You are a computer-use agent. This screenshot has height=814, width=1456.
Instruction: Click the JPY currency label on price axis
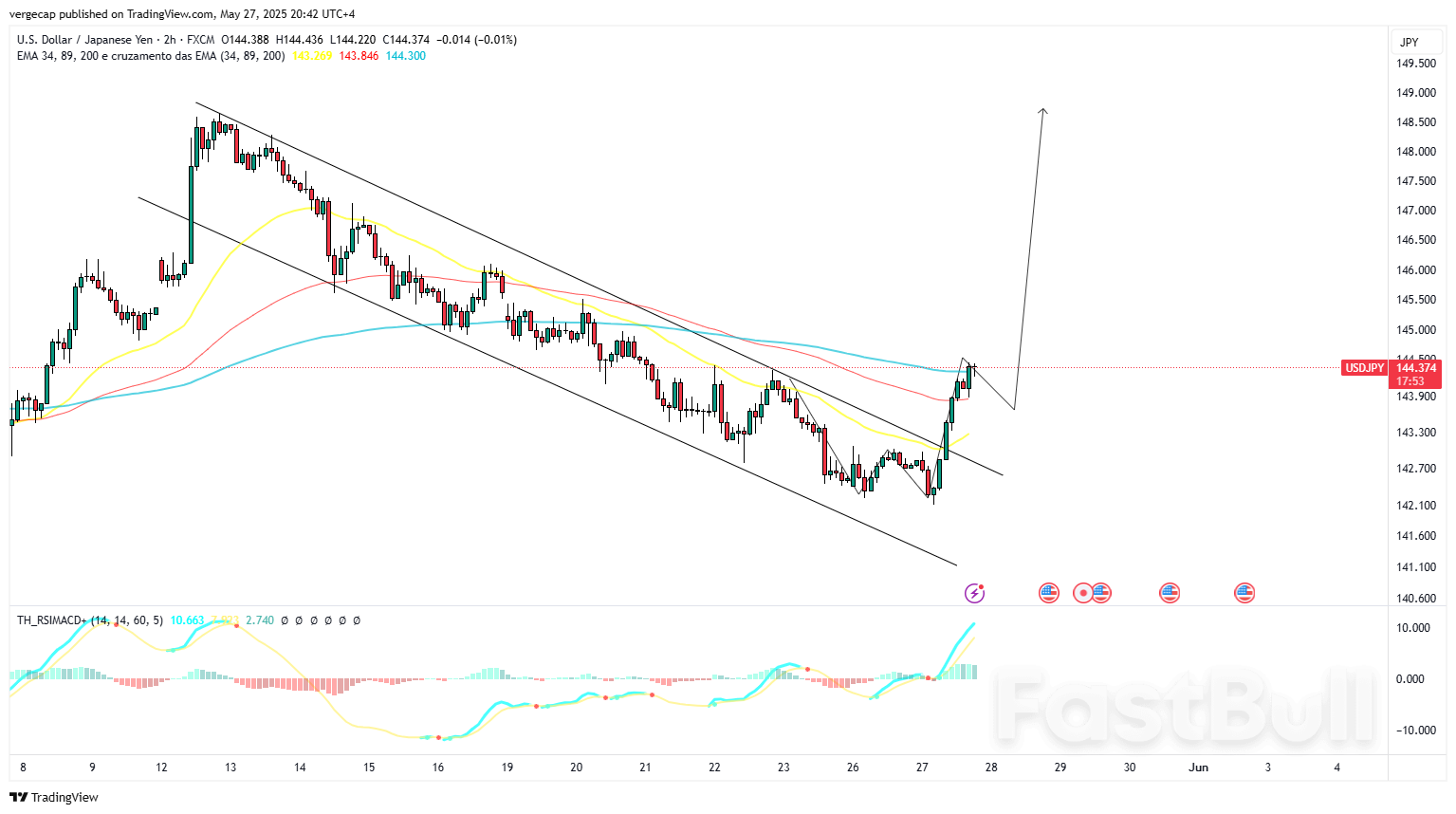(1410, 42)
